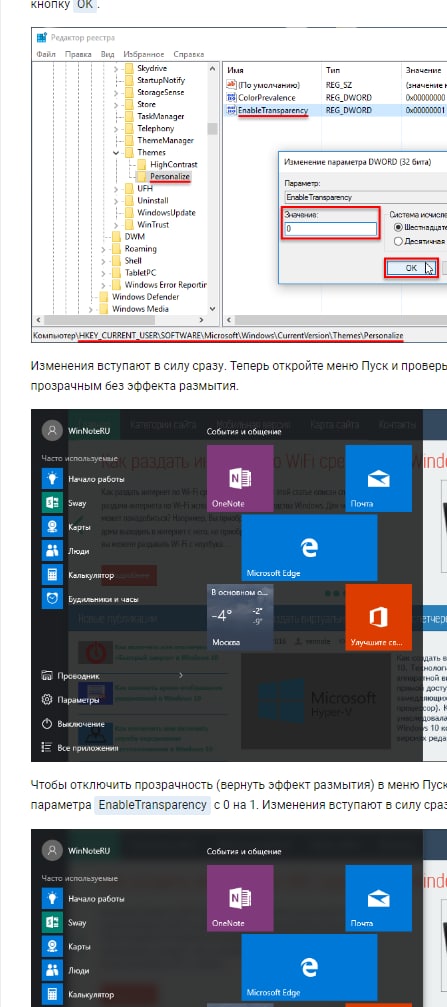Click WinNoteRU user avatar in lower Start menu
Image resolution: width=447 pixels, height=1007 pixels.
pos(51,850)
